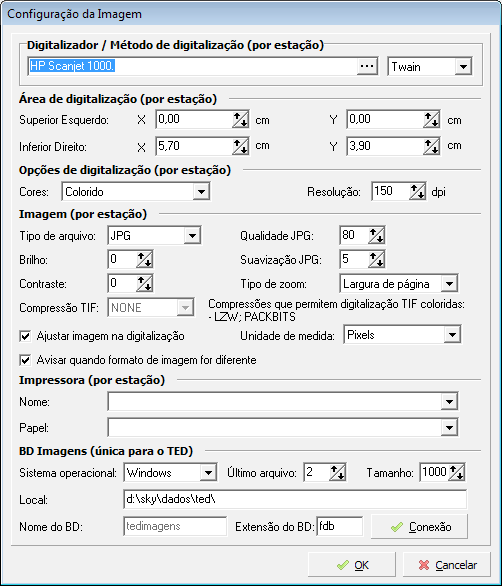Confirm settings with the OK button
The image size is (502, 586).
click(352, 565)
